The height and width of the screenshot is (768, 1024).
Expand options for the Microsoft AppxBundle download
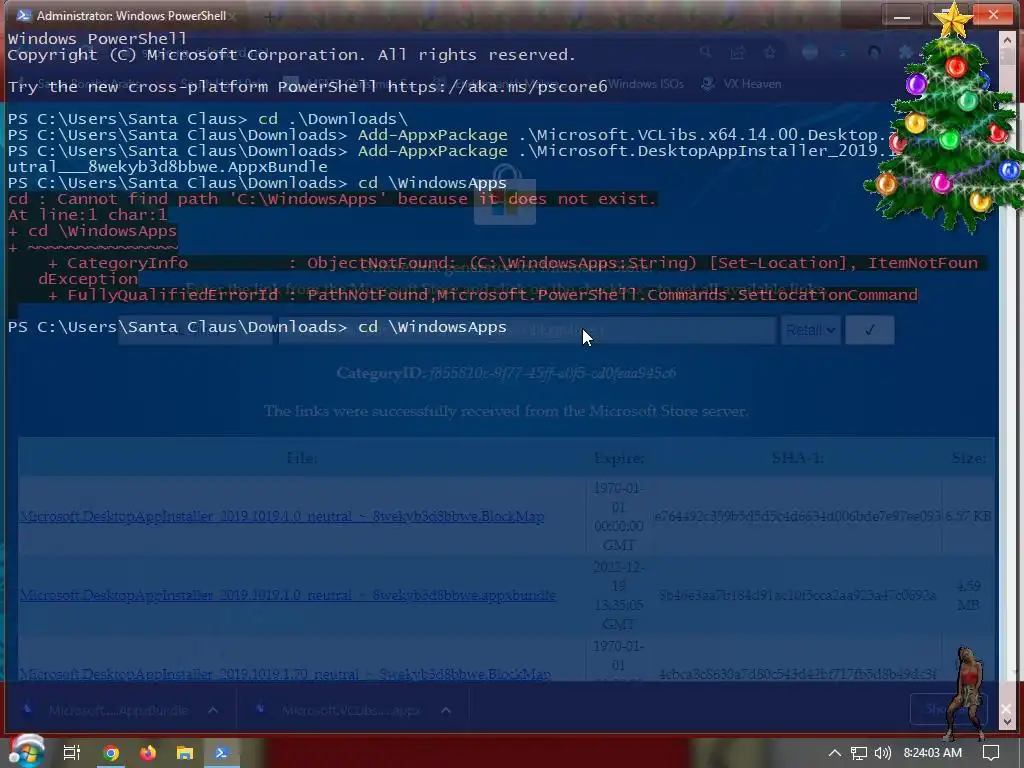213,710
